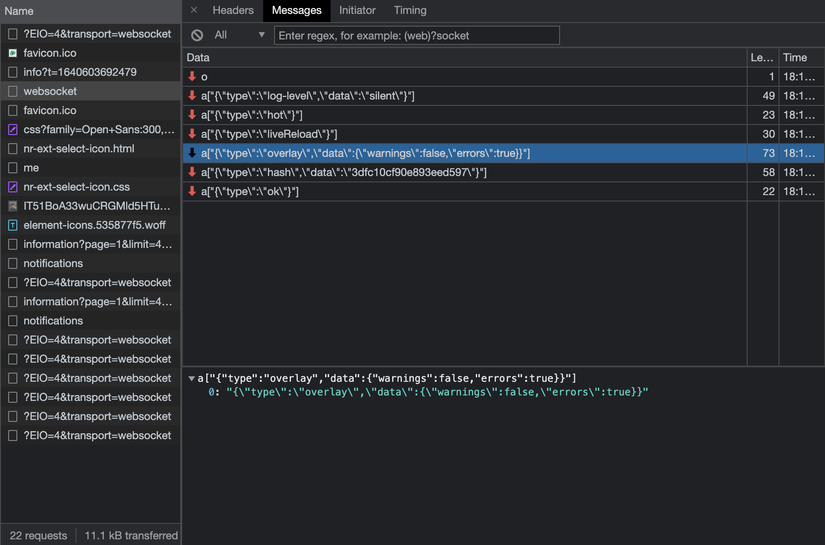The image size is (825, 545).
Task: Click the element-icons woff font icon
Action: [x=13, y=225]
